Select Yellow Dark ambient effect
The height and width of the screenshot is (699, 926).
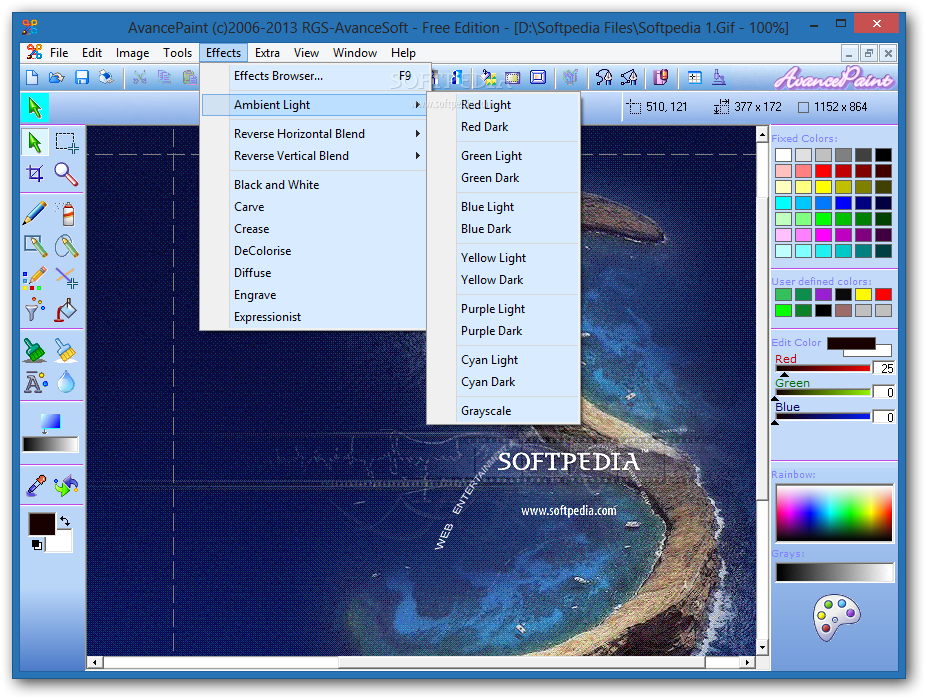coord(504,280)
